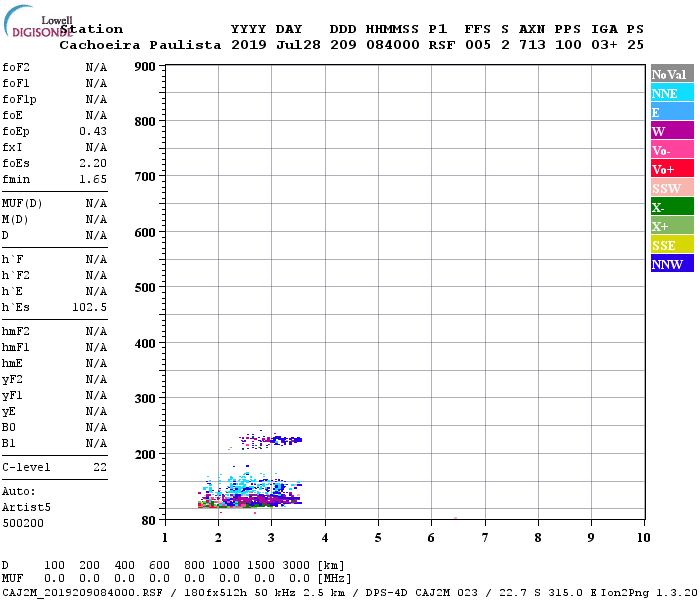This screenshot has width=700, height=600.
Task: Click the B1 parameter label
Action: point(9,443)
